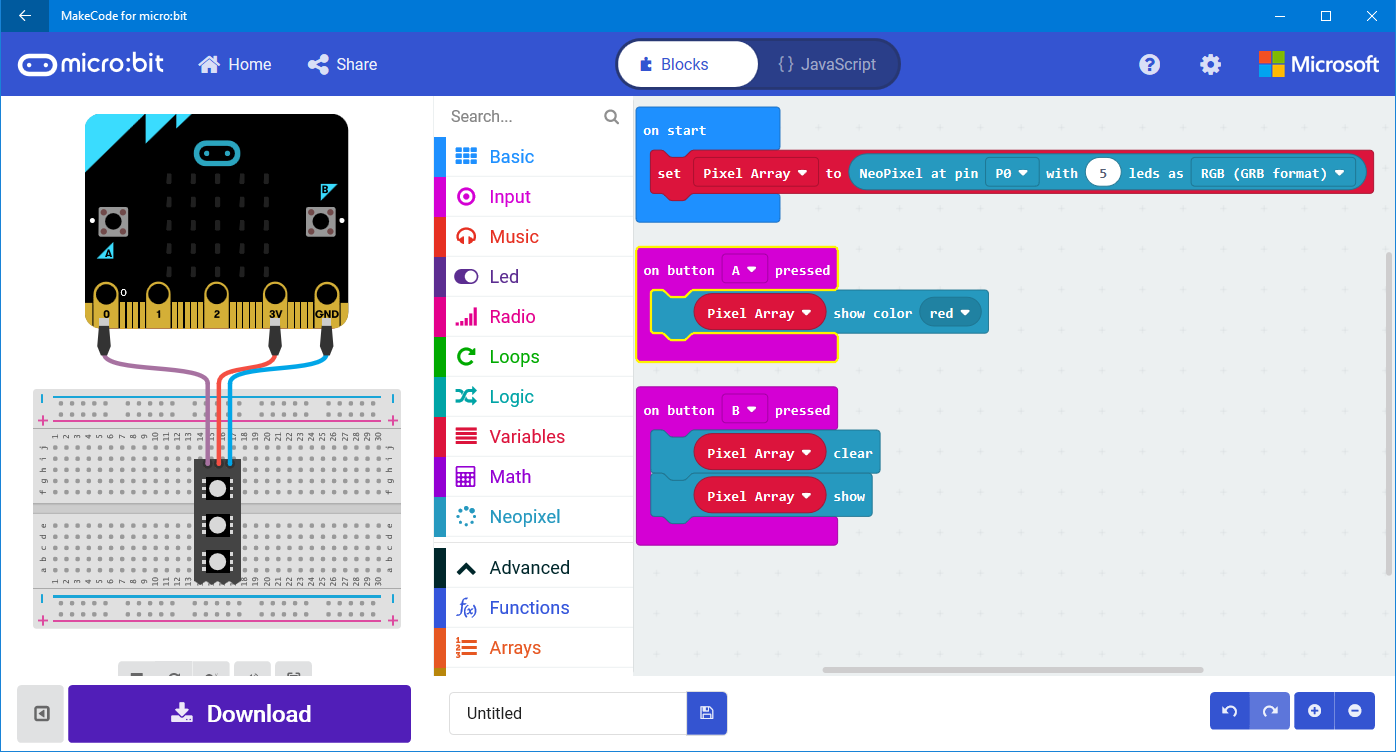Open the Input blocks category

pos(534,196)
